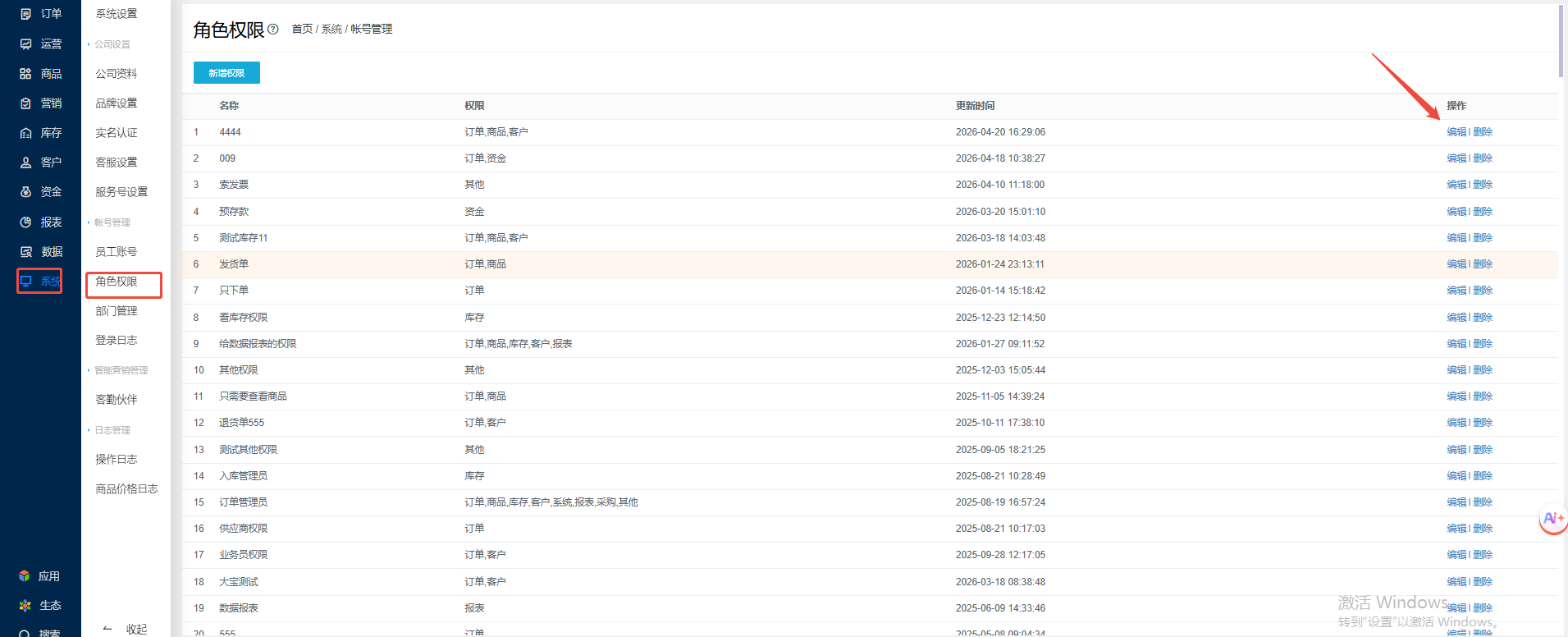
Task: Open the 数据 sidebar icon
Action: (x=25, y=252)
